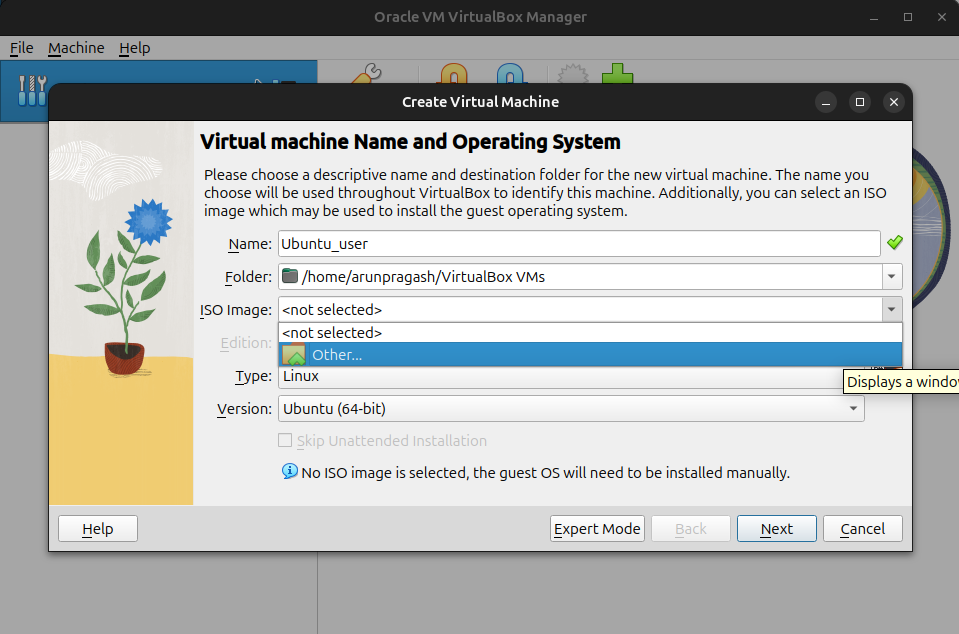Click the Back button
Image resolution: width=959 pixels, height=634 pixels.
(x=691, y=528)
